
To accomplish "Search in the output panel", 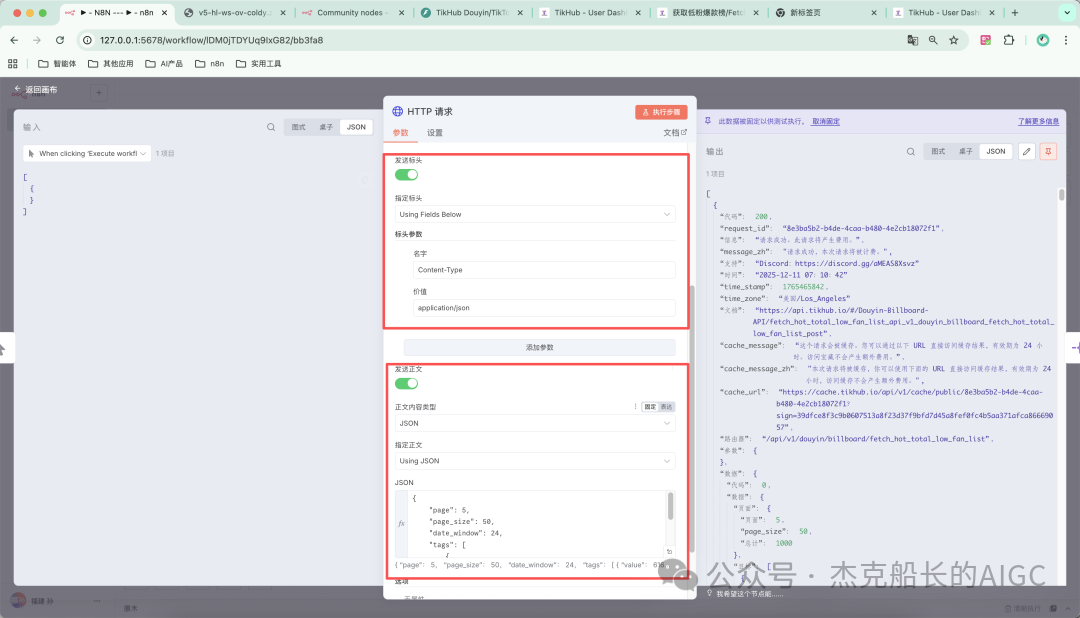I will [x=911, y=152].
